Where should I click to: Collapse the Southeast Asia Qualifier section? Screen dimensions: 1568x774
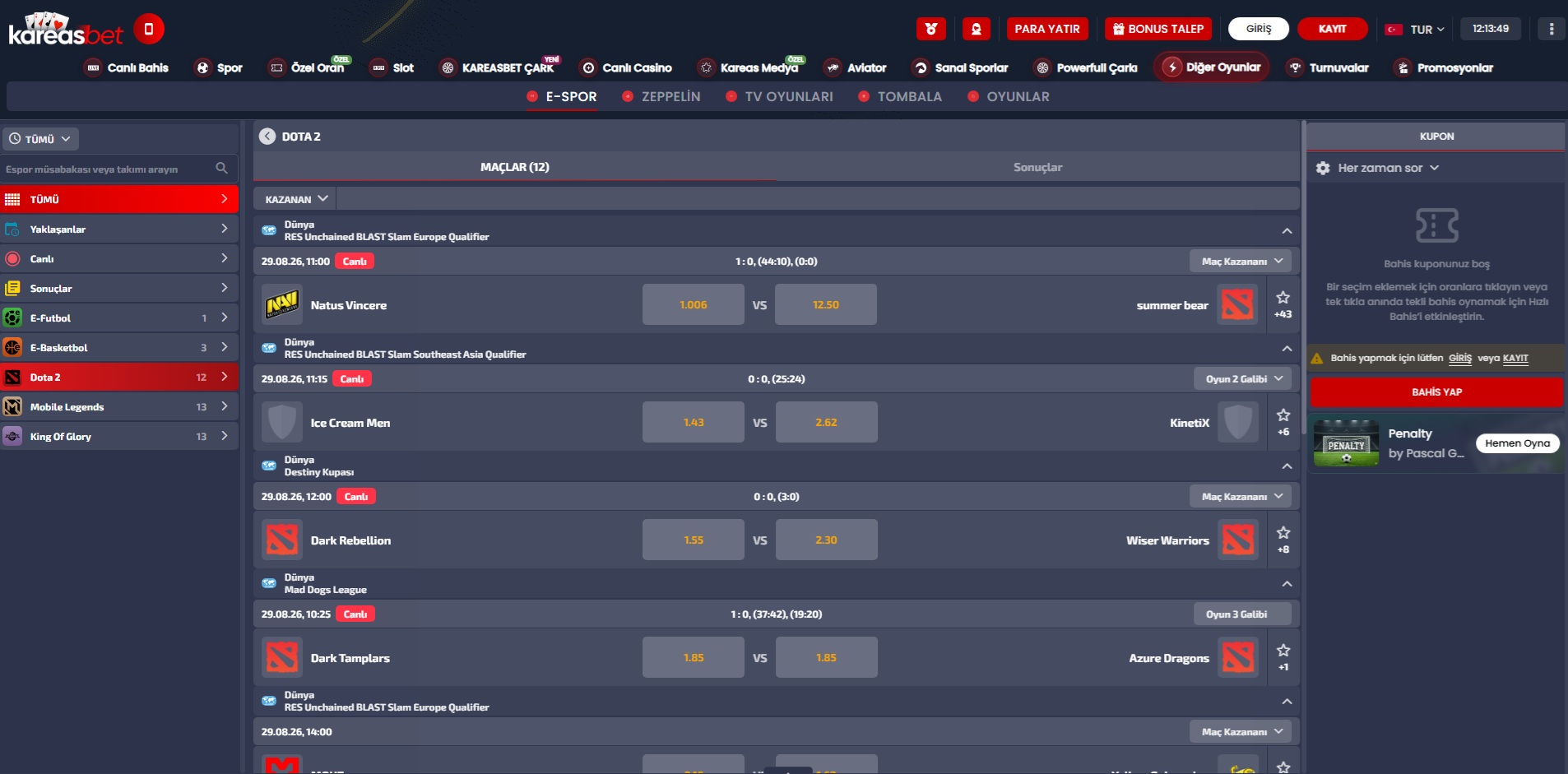pos(1287,349)
